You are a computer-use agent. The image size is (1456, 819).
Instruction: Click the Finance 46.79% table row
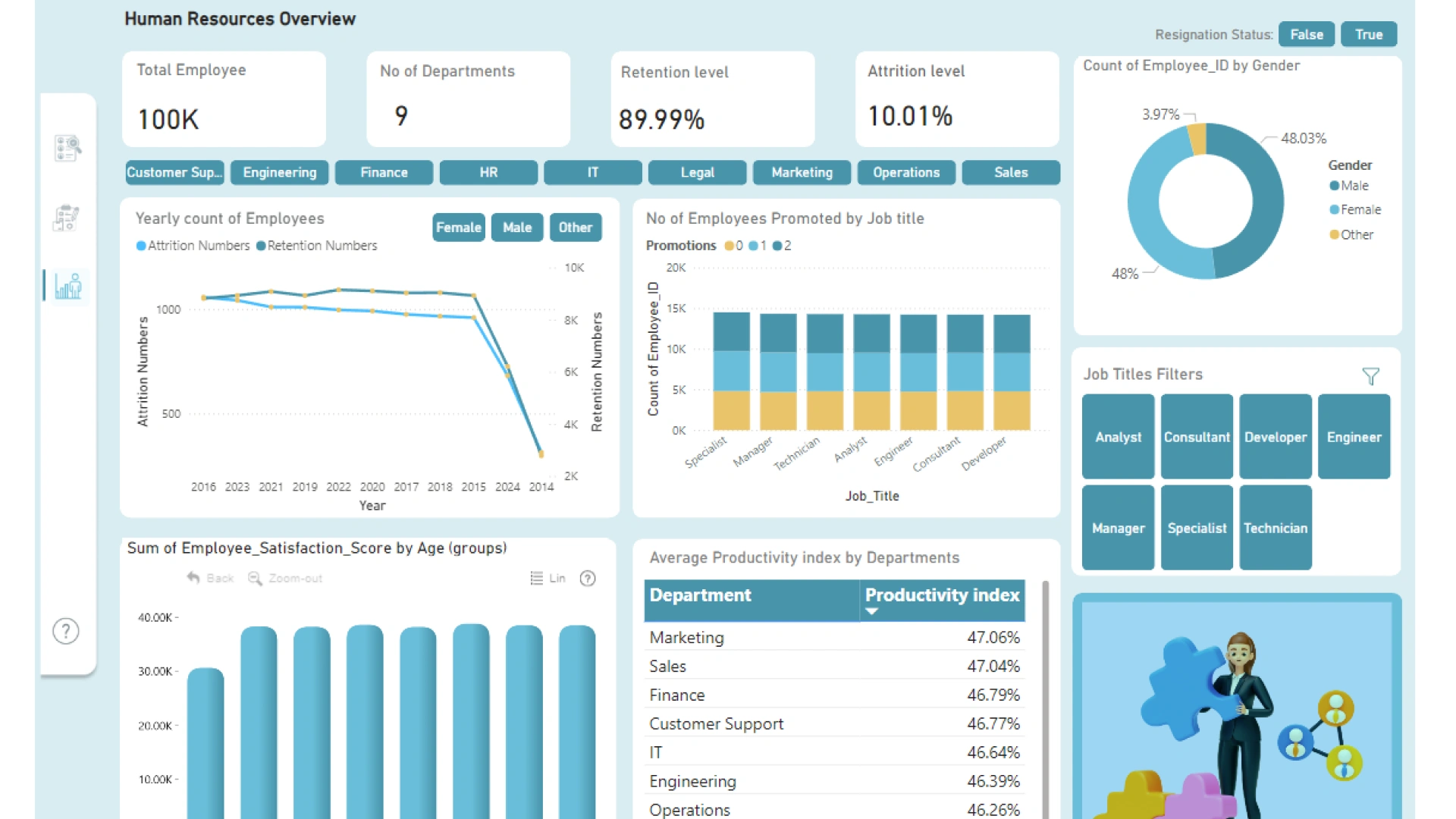pos(834,695)
